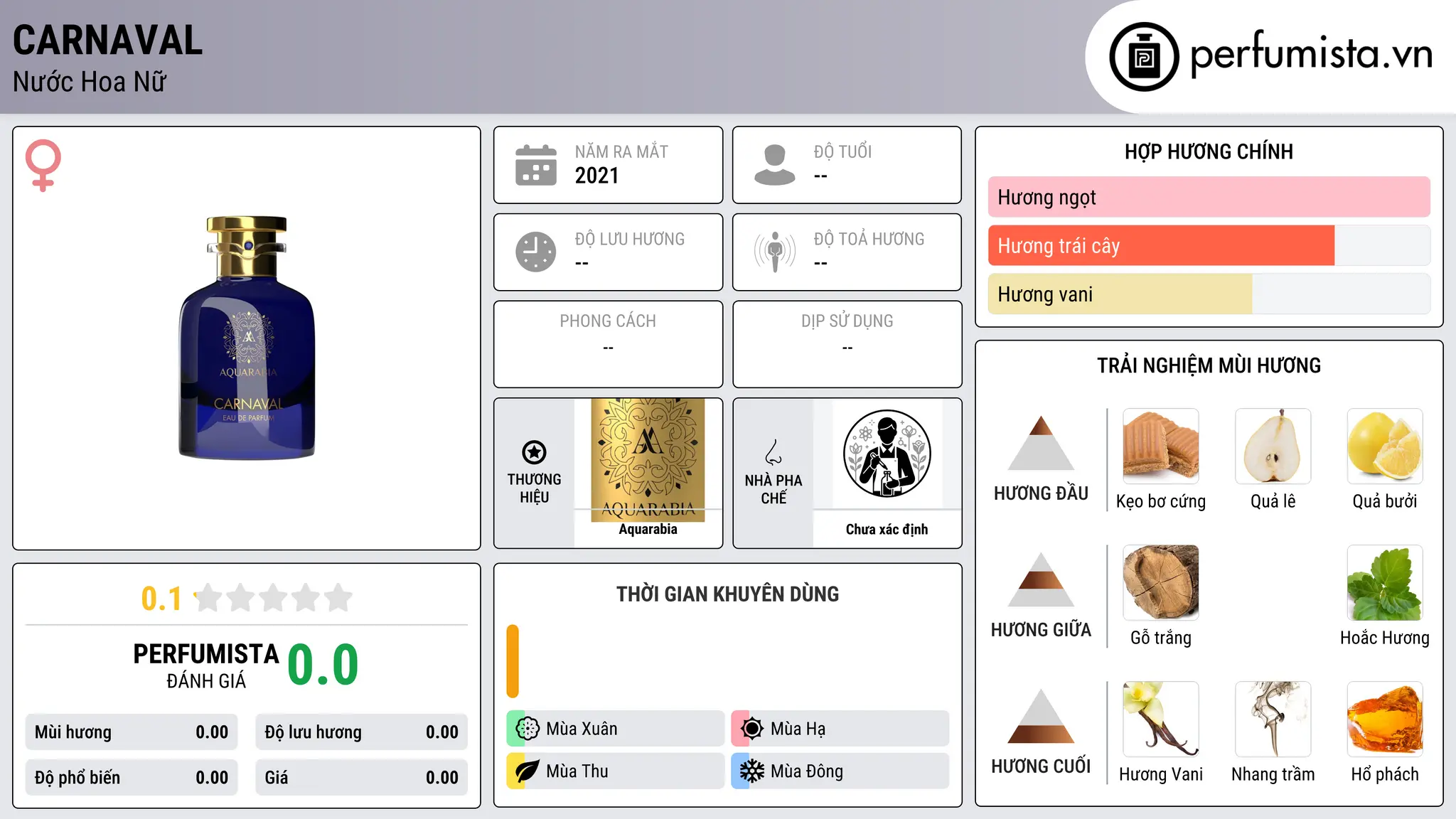Open the Carnaval blue perfume bottle image

pyautogui.click(x=247, y=338)
